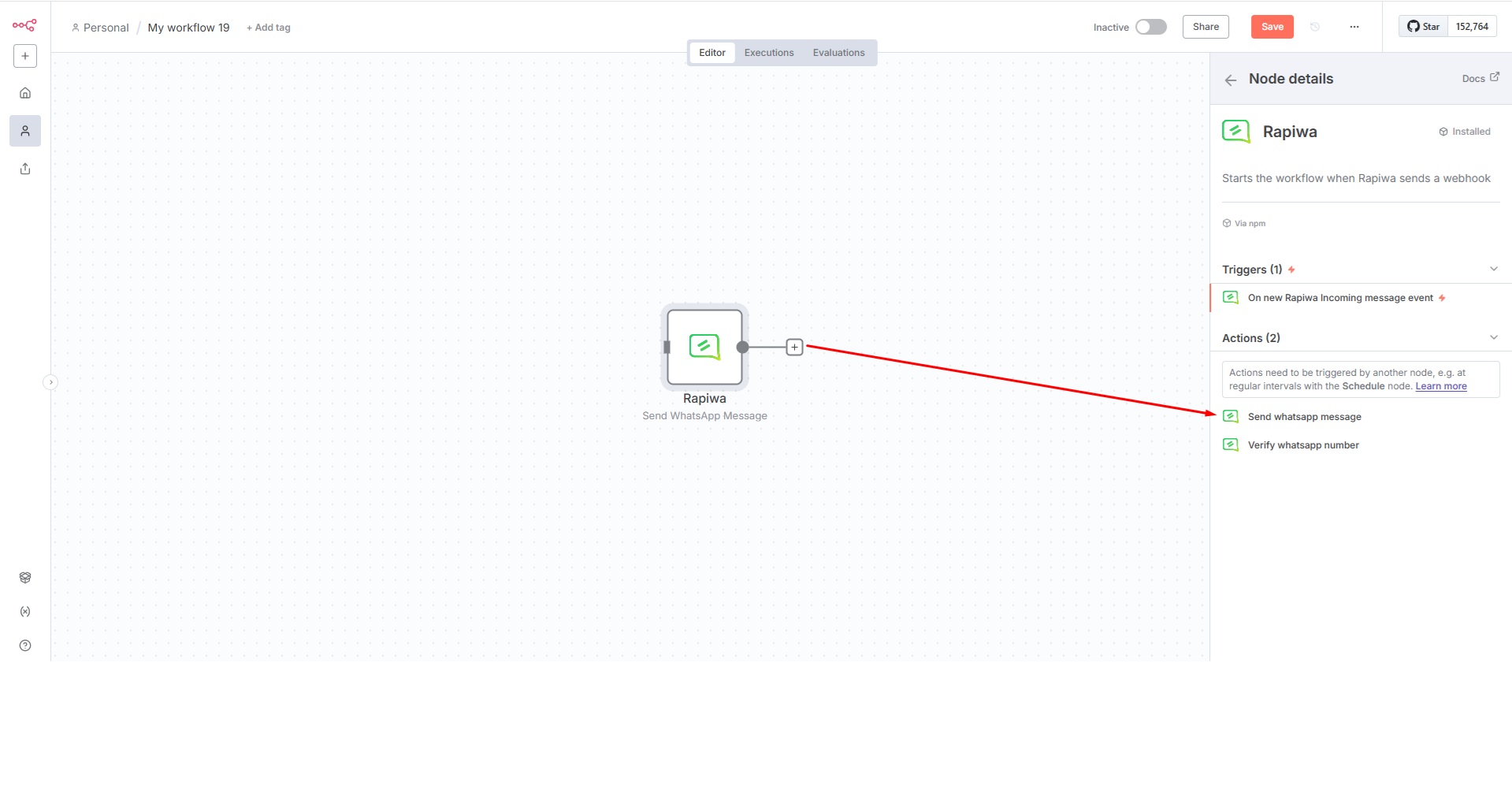Switch to the Executions tab
The image size is (1512, 807).
768,53
